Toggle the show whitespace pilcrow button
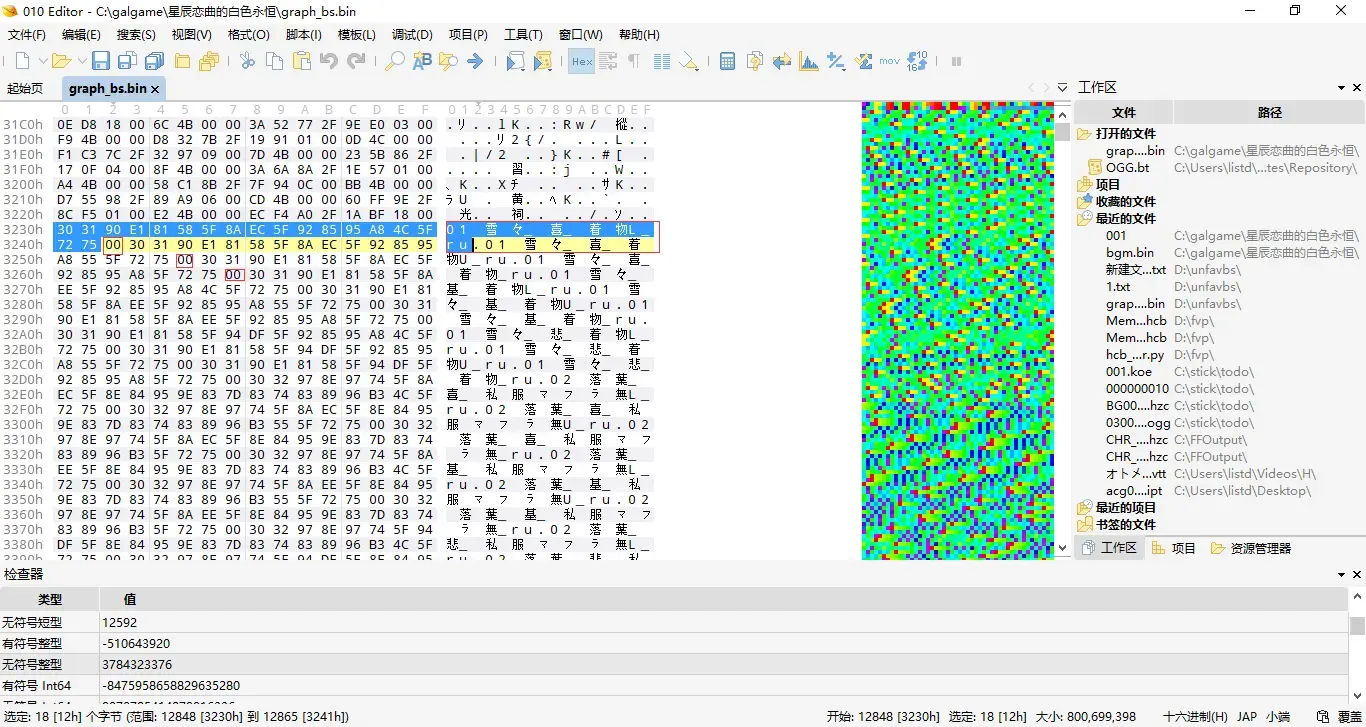 [634, 61]
